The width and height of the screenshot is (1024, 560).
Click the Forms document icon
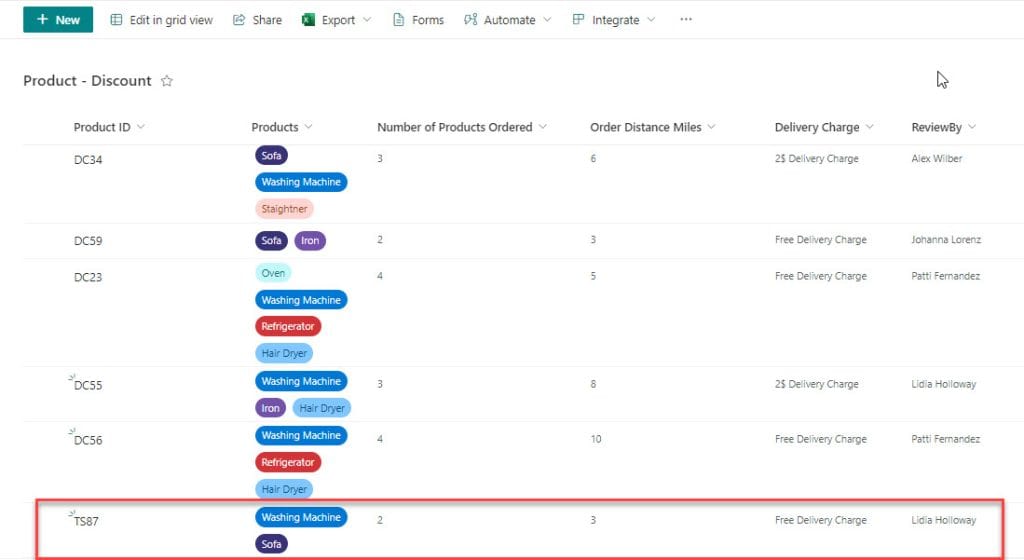(x=398, y=20)
